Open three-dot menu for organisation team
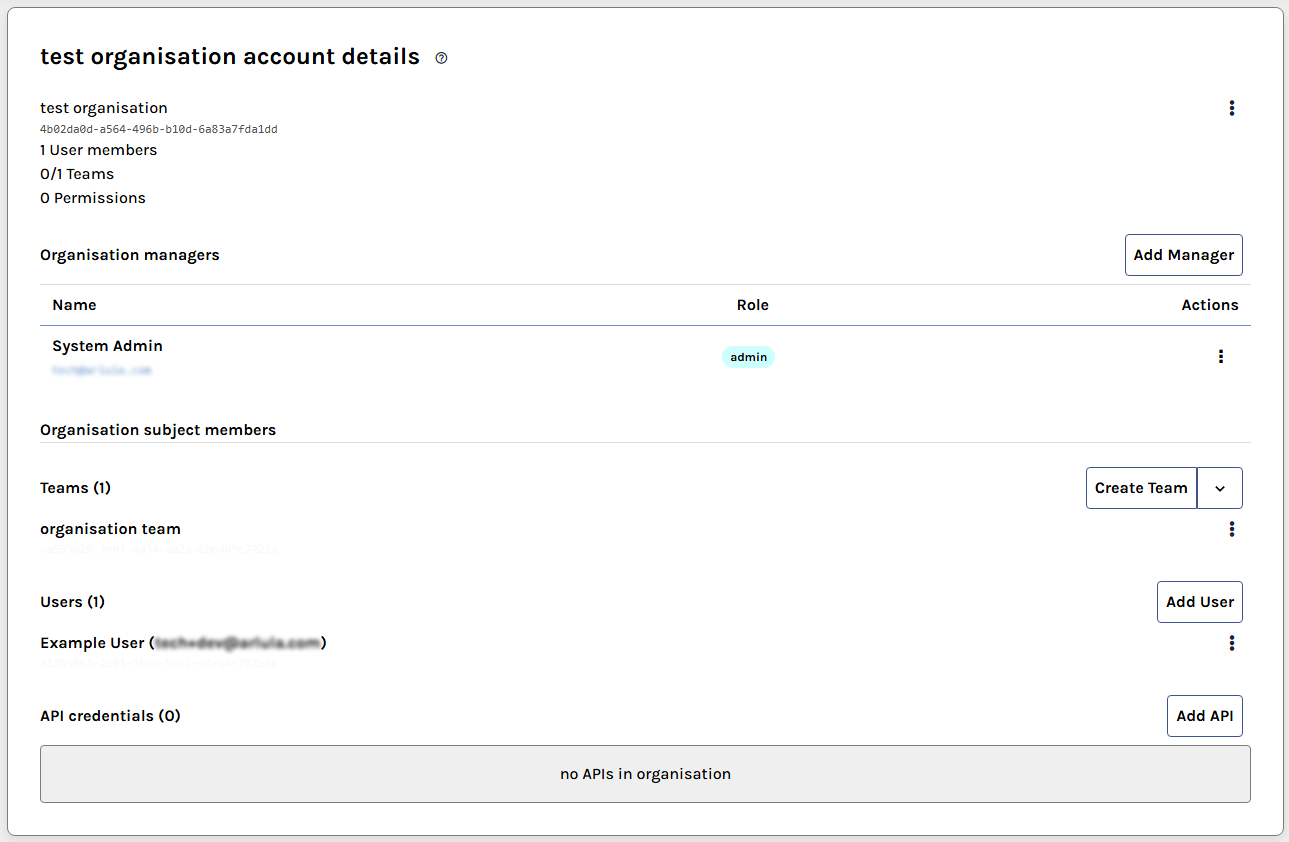 tap(1231, 529)
